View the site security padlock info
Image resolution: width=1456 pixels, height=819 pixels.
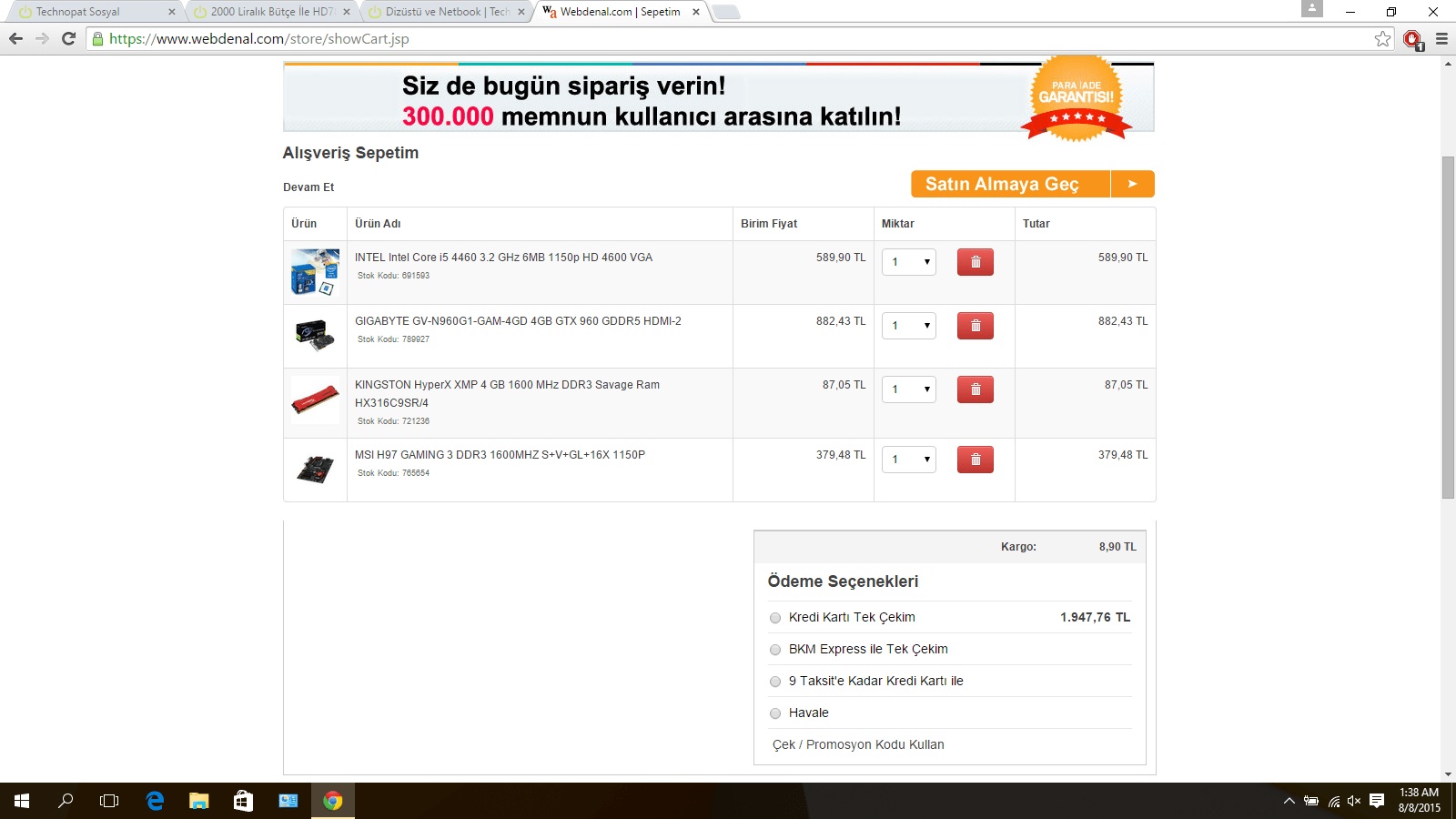click(98, 38)
